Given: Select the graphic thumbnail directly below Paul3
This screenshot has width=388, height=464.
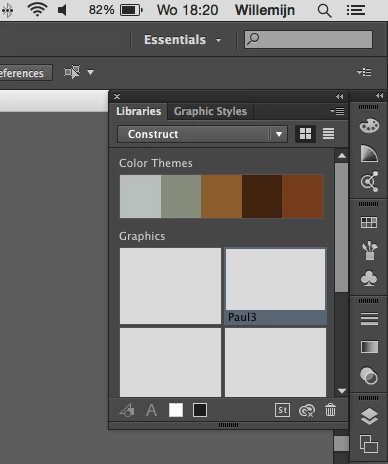Looking at the screenshot, I should click(x=276, y=362).
